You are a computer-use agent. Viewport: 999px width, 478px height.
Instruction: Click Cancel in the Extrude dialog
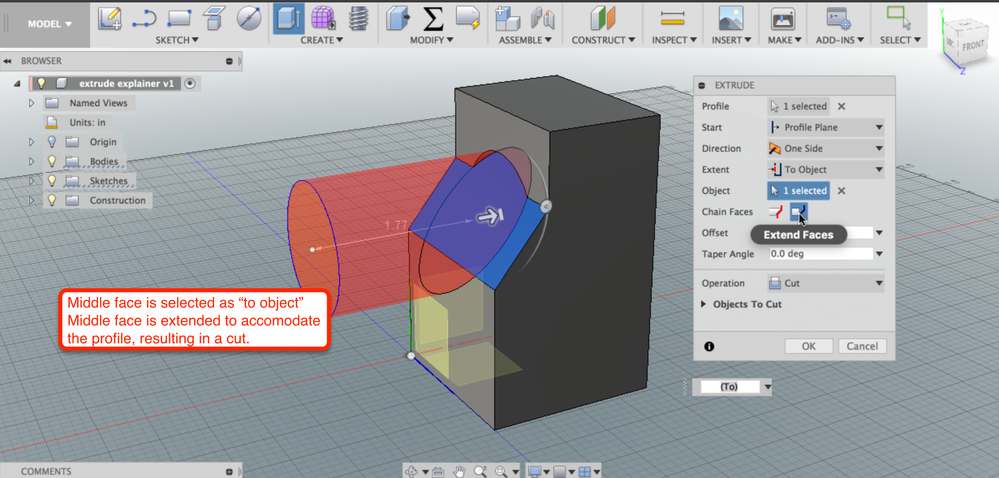(x=862, y=346)
